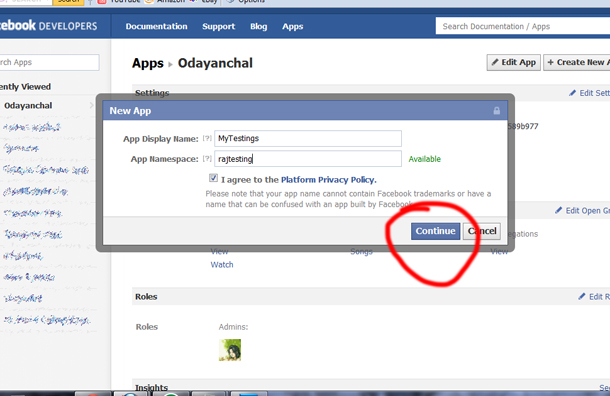Open the Platform Privacy Policy link
Viewport: 610px width, 396px height.
pyautogui.click(x=328, y=180)
